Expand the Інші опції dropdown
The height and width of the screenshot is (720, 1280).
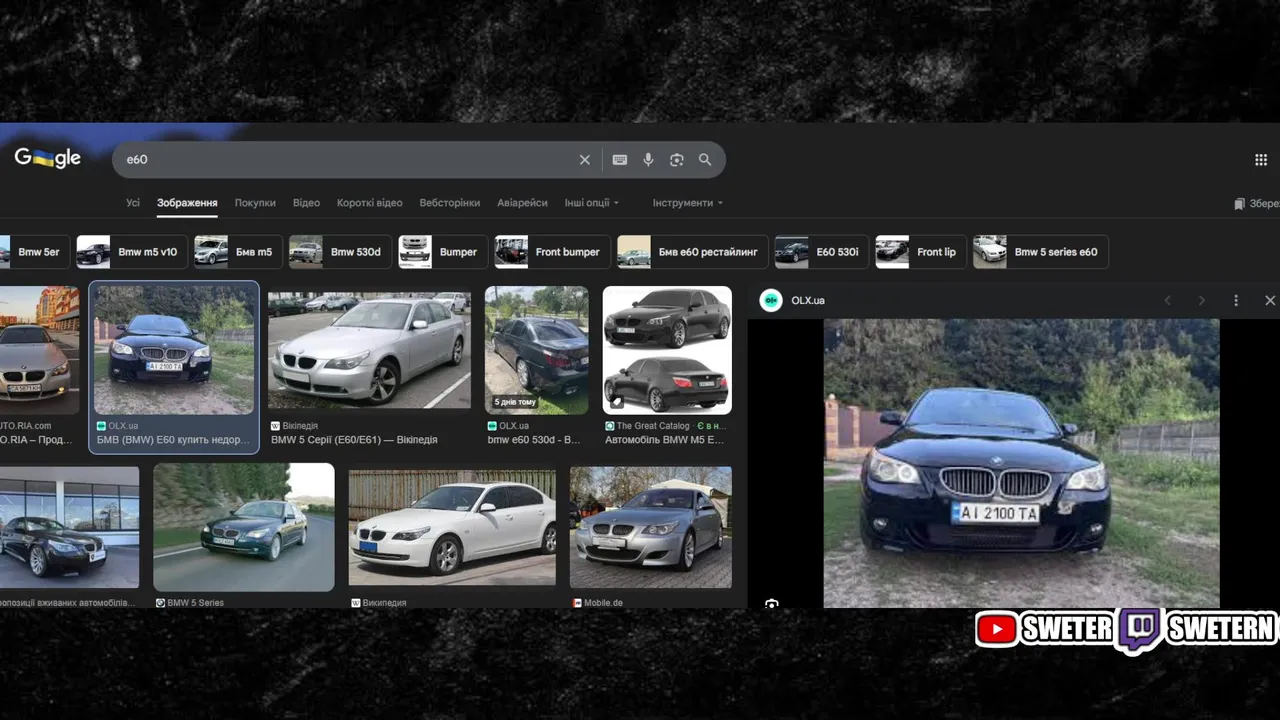click(591, 203)
